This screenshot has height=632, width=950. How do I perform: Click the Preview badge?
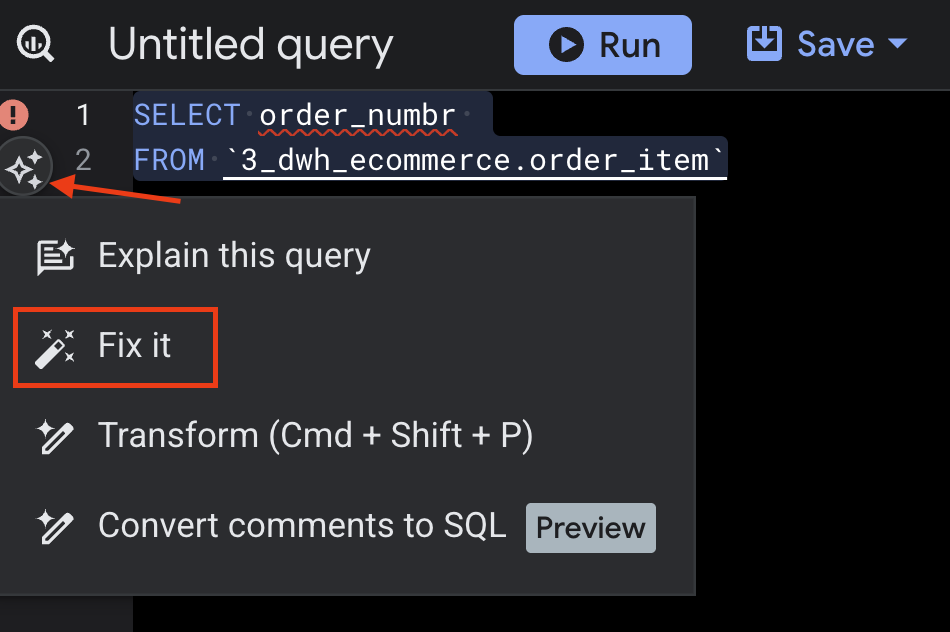click(591, 528)
